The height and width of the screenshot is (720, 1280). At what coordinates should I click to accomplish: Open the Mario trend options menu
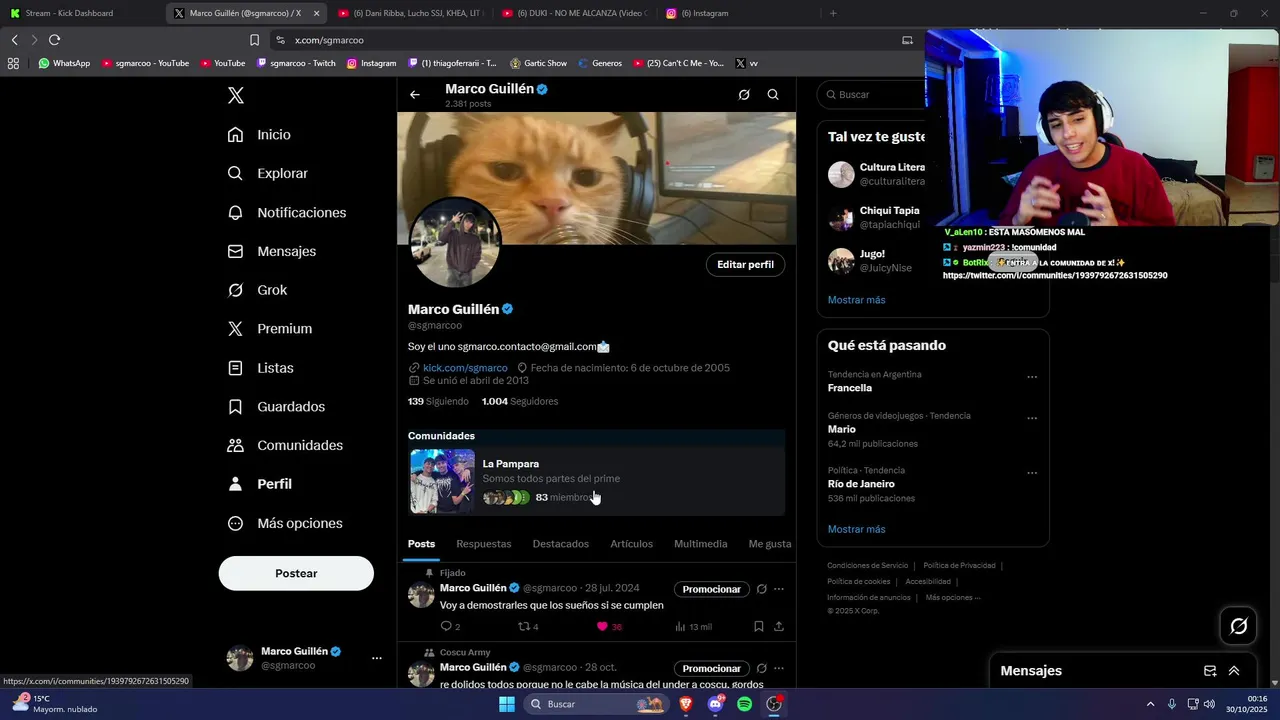coord(1032,419)
